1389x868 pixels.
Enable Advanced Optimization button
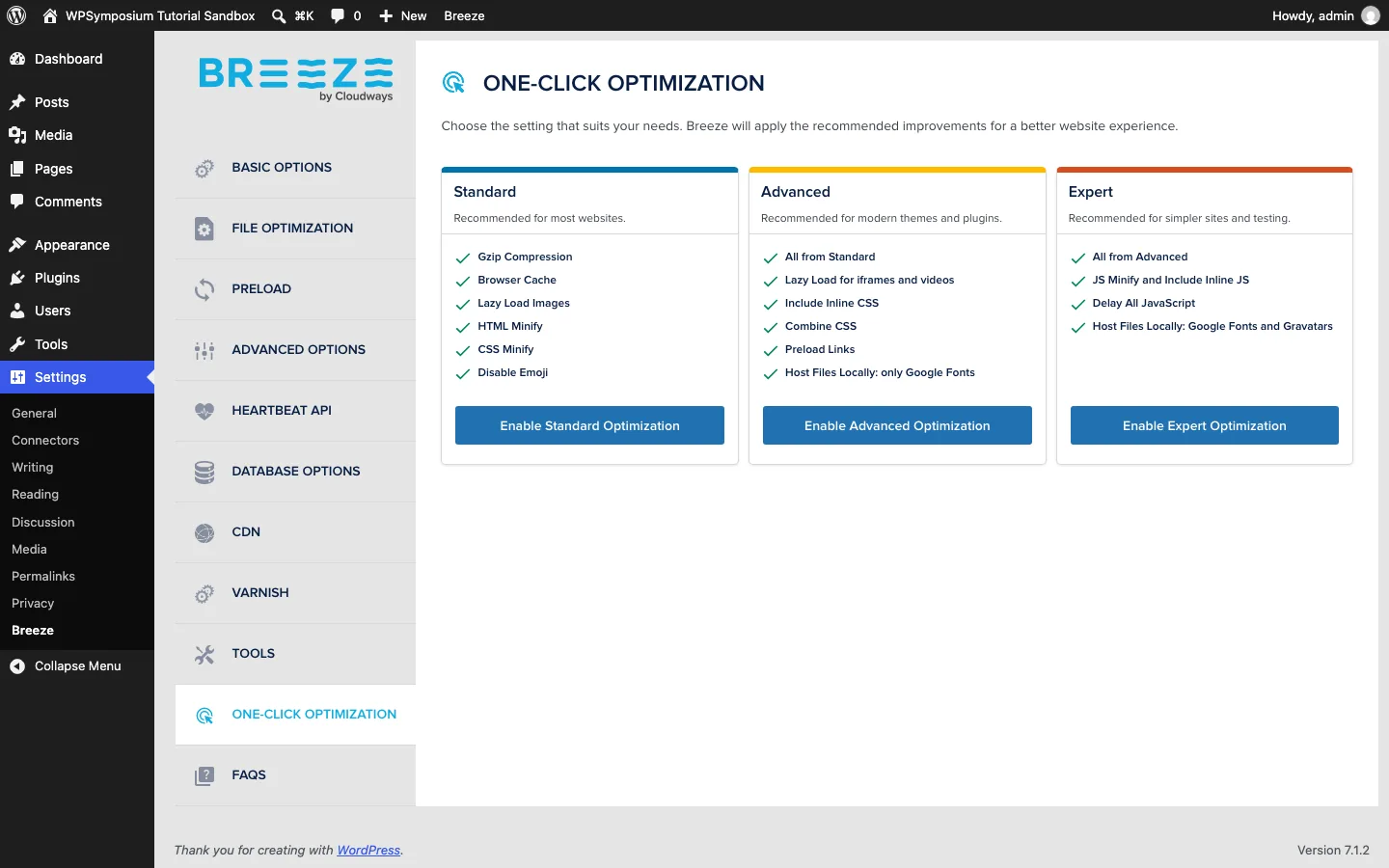897,425
